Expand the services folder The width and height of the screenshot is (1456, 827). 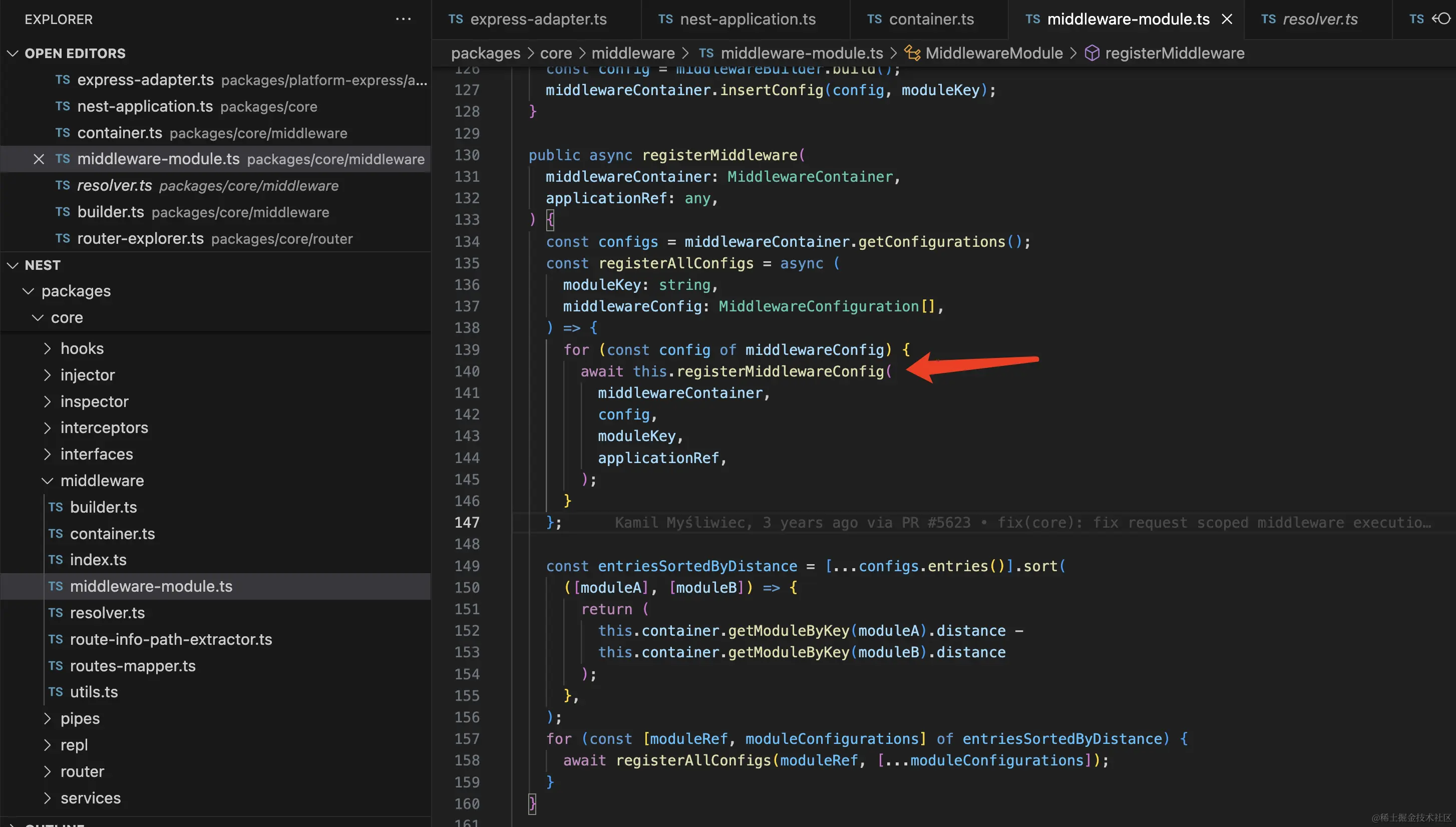(47, 798)
